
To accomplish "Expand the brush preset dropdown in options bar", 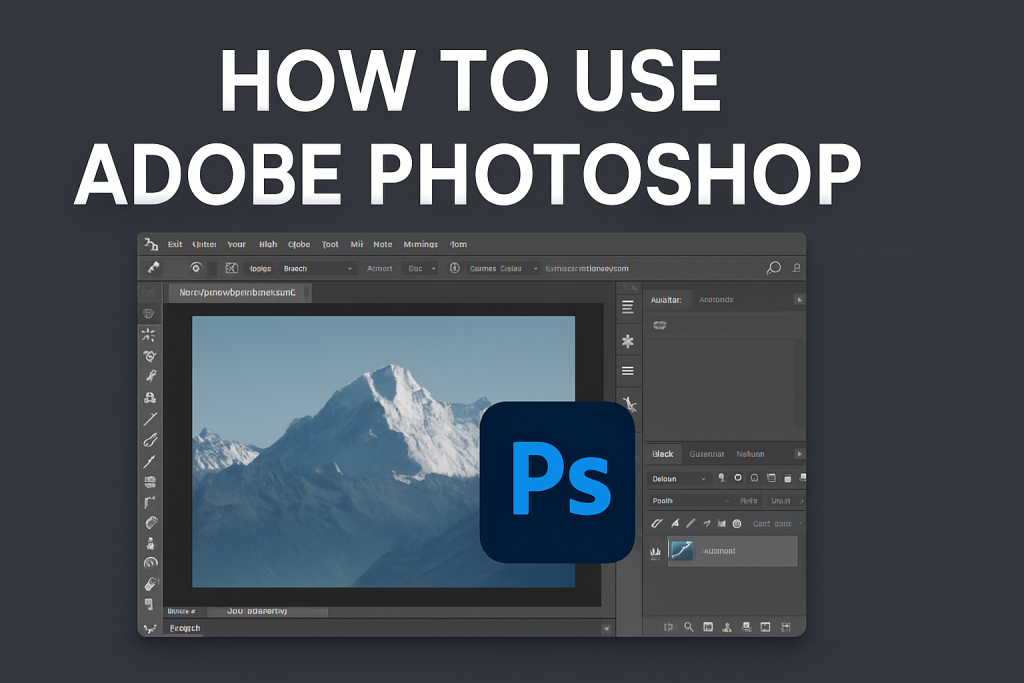I will click(x=351, y=268).
